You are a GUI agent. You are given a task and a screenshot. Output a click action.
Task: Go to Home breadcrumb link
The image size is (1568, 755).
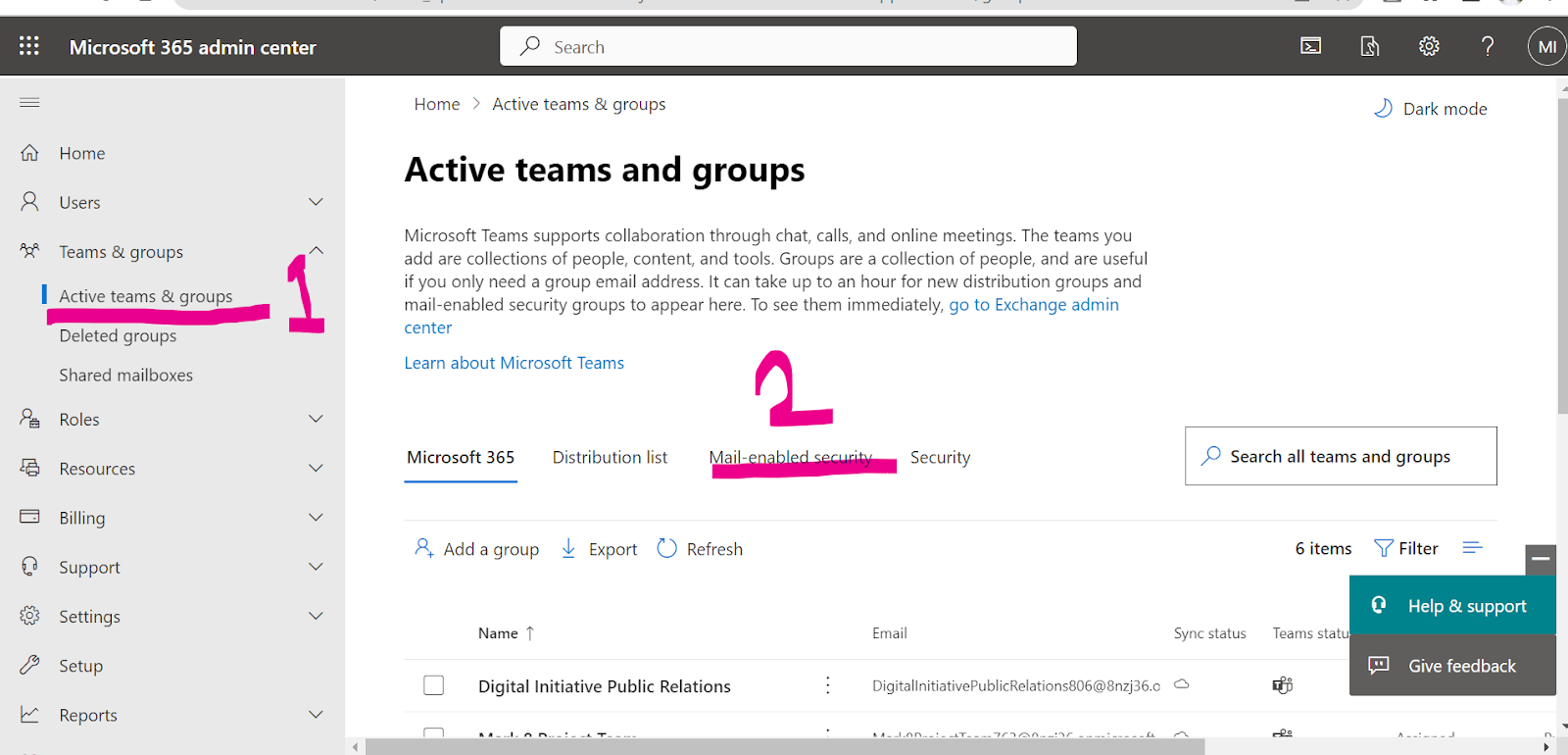(x=436, y=104)
